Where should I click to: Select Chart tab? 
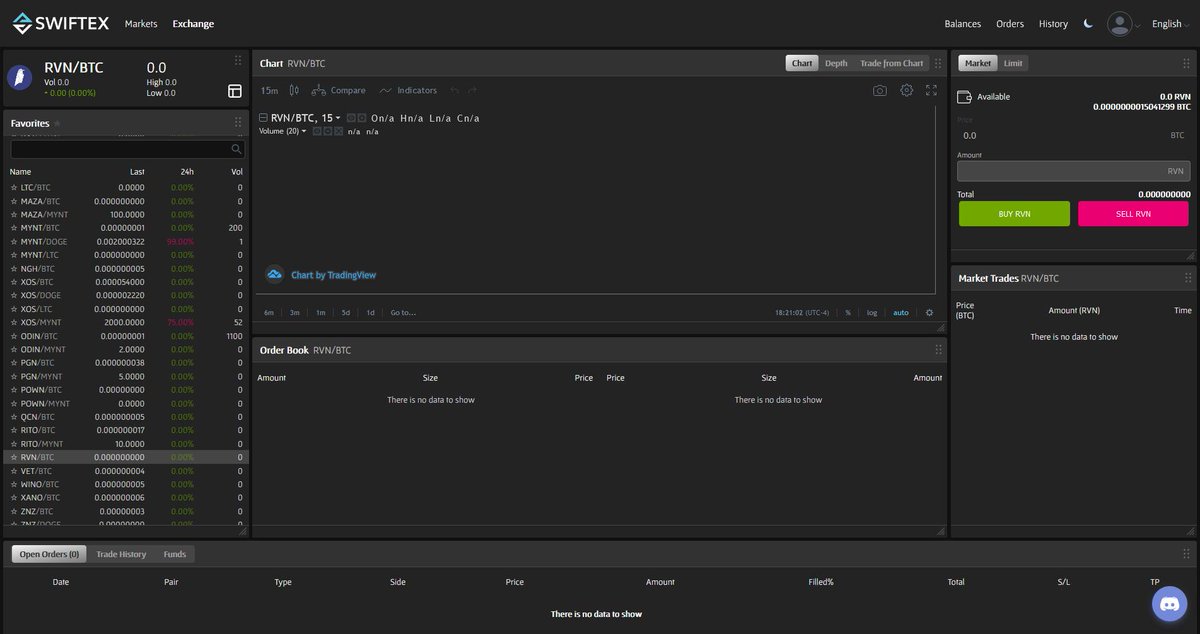pyautogui.click(x=802, y=63)
